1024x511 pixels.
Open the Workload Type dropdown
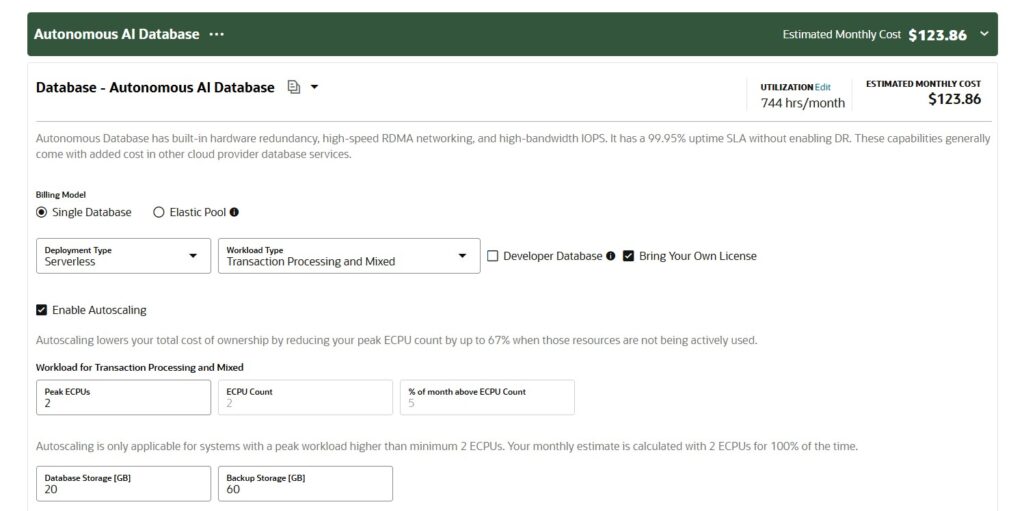click(347, 256)
